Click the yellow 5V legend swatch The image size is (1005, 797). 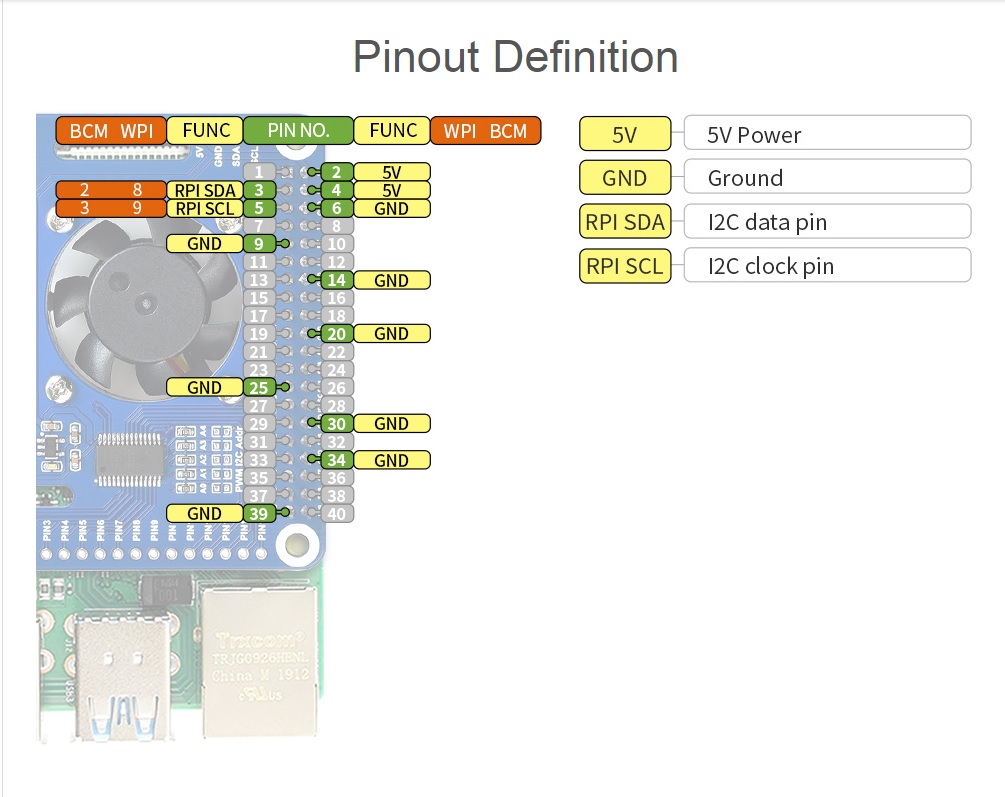pyautogui.click(x=624, y=134)
